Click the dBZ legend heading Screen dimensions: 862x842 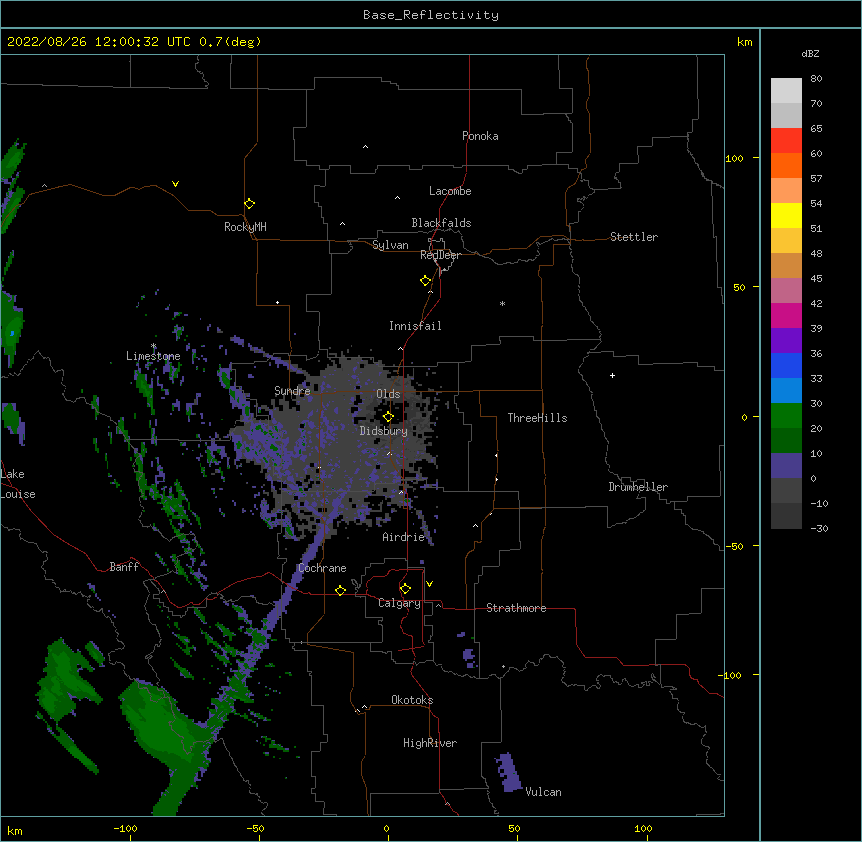coord(810,53)
